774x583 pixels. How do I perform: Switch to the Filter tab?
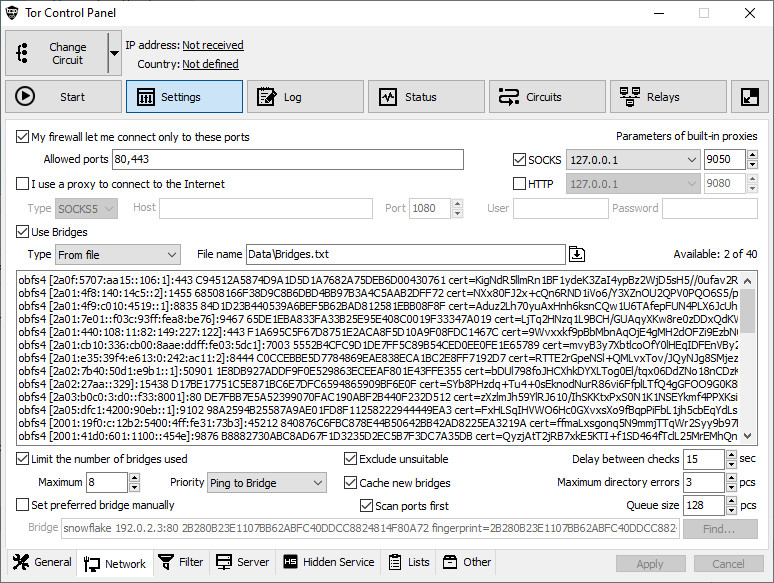point(181,562)
